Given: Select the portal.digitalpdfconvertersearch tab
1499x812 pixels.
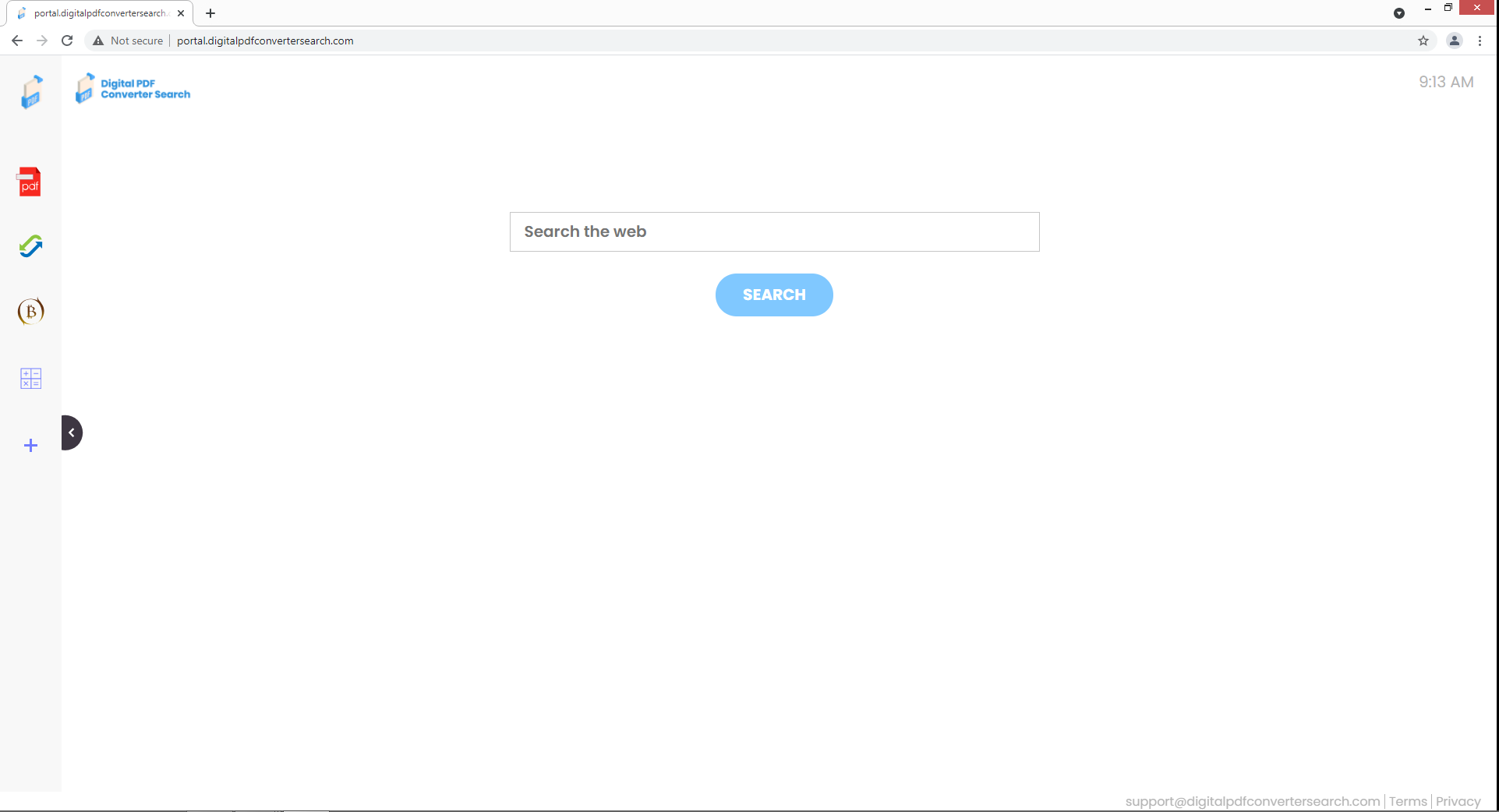Looking at the screenshot, I should 100,13.
